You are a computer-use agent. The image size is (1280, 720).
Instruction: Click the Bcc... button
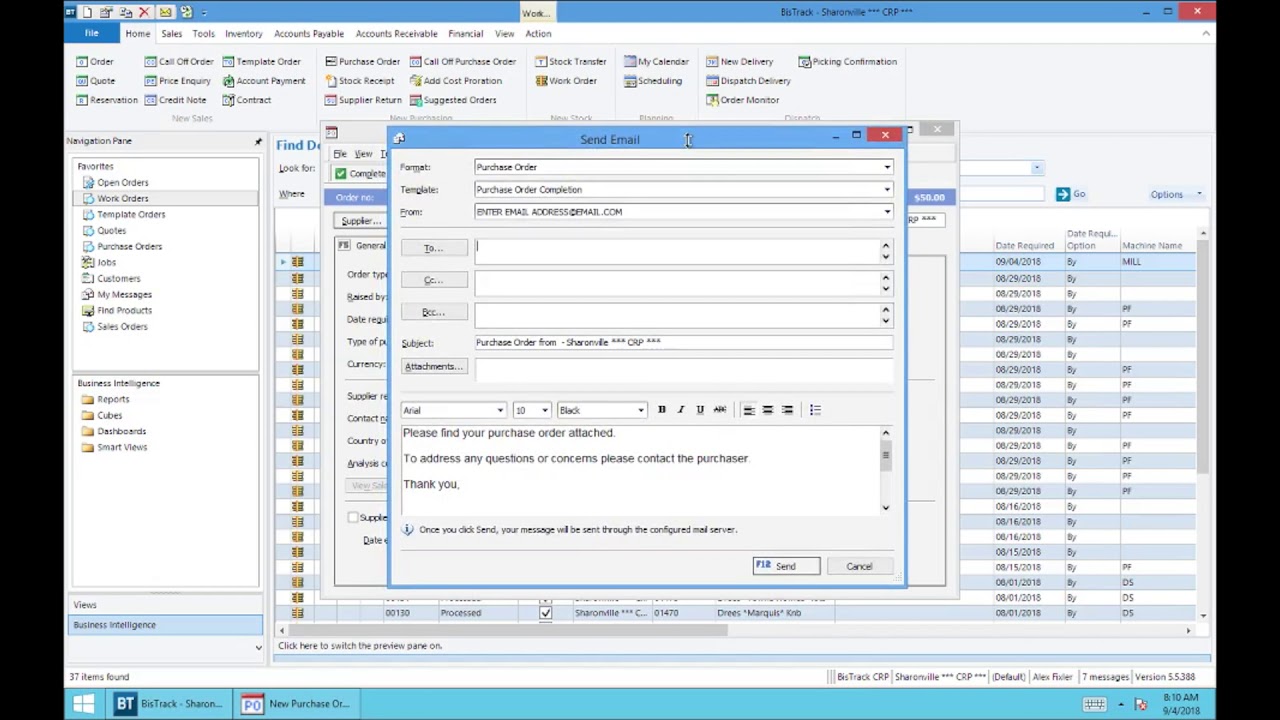click(x=433, y=313)
